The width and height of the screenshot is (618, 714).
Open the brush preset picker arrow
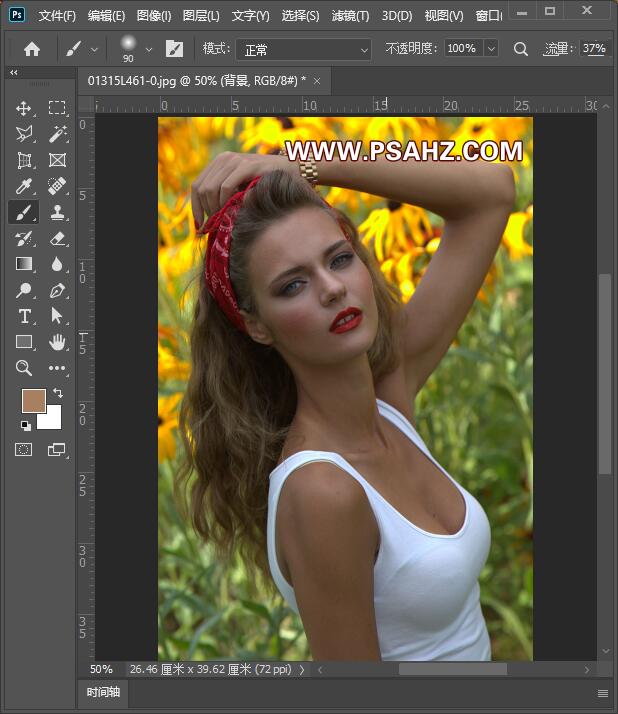(x=149, y=49)
